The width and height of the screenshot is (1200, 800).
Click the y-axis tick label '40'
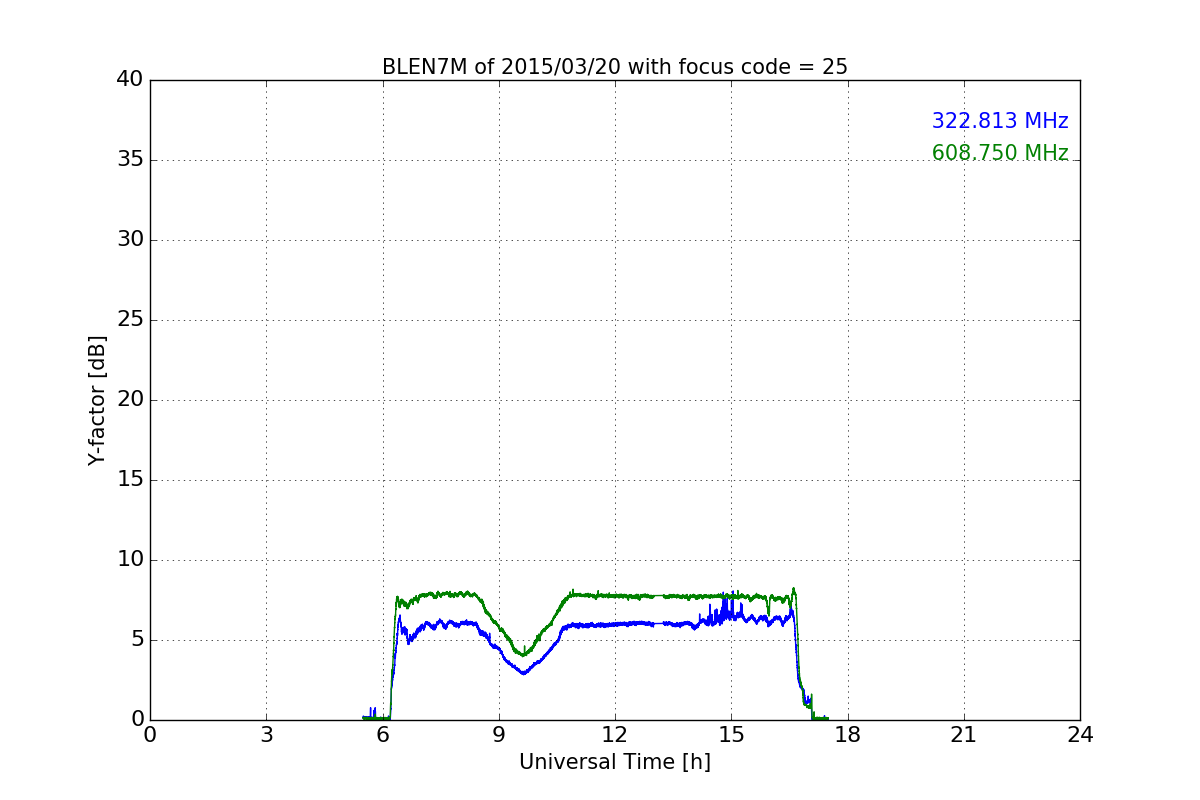point(130,80)
